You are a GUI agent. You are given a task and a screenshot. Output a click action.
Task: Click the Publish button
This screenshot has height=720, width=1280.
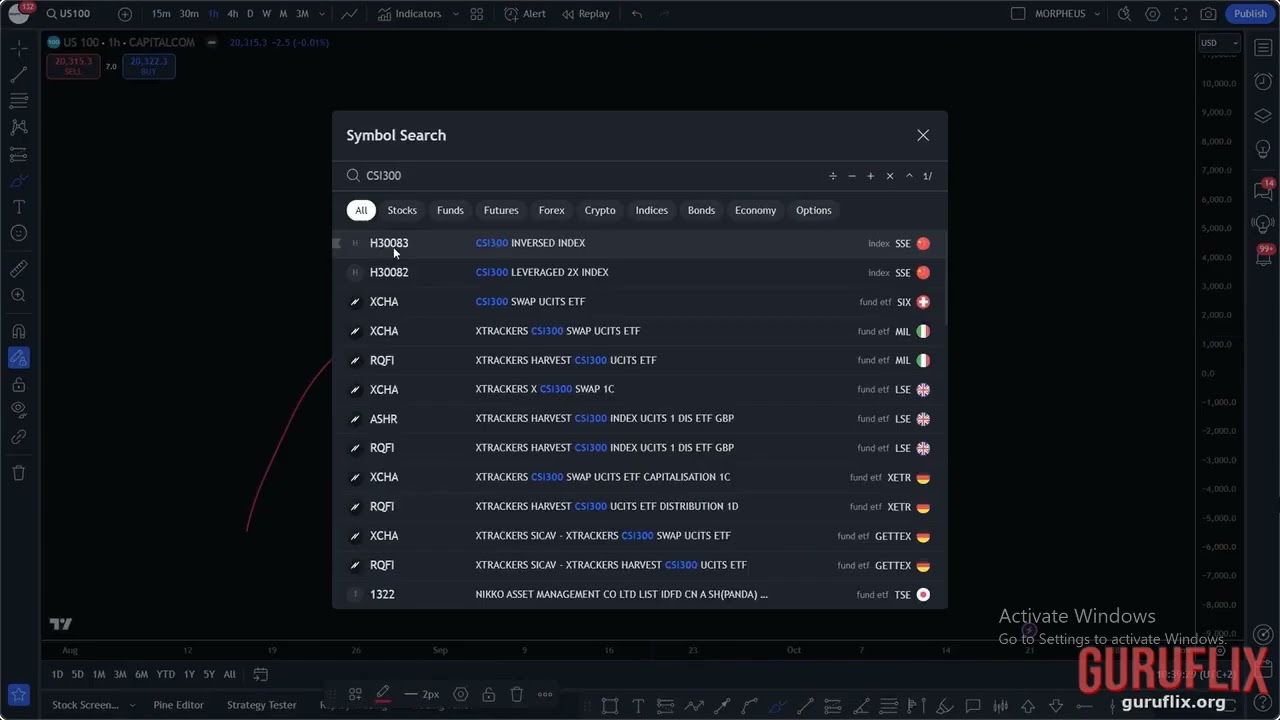(1250, 14)
